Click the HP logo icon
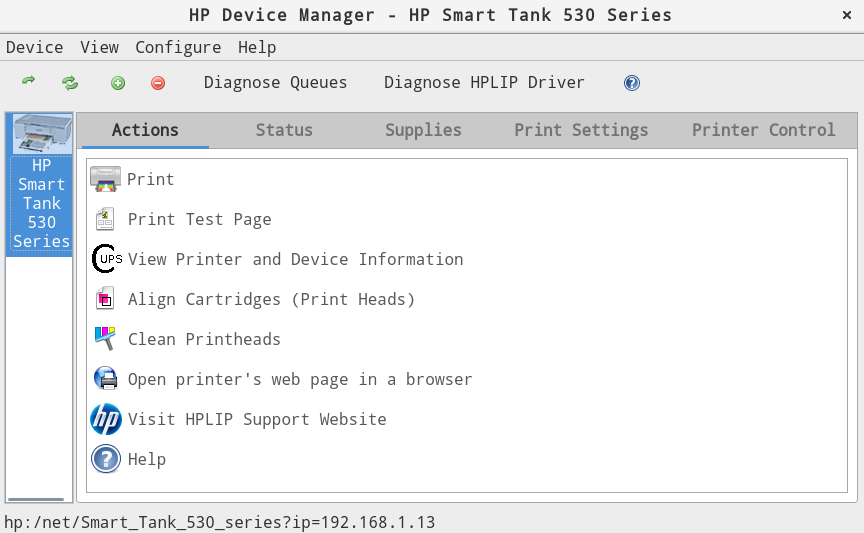 coord(106,419)
